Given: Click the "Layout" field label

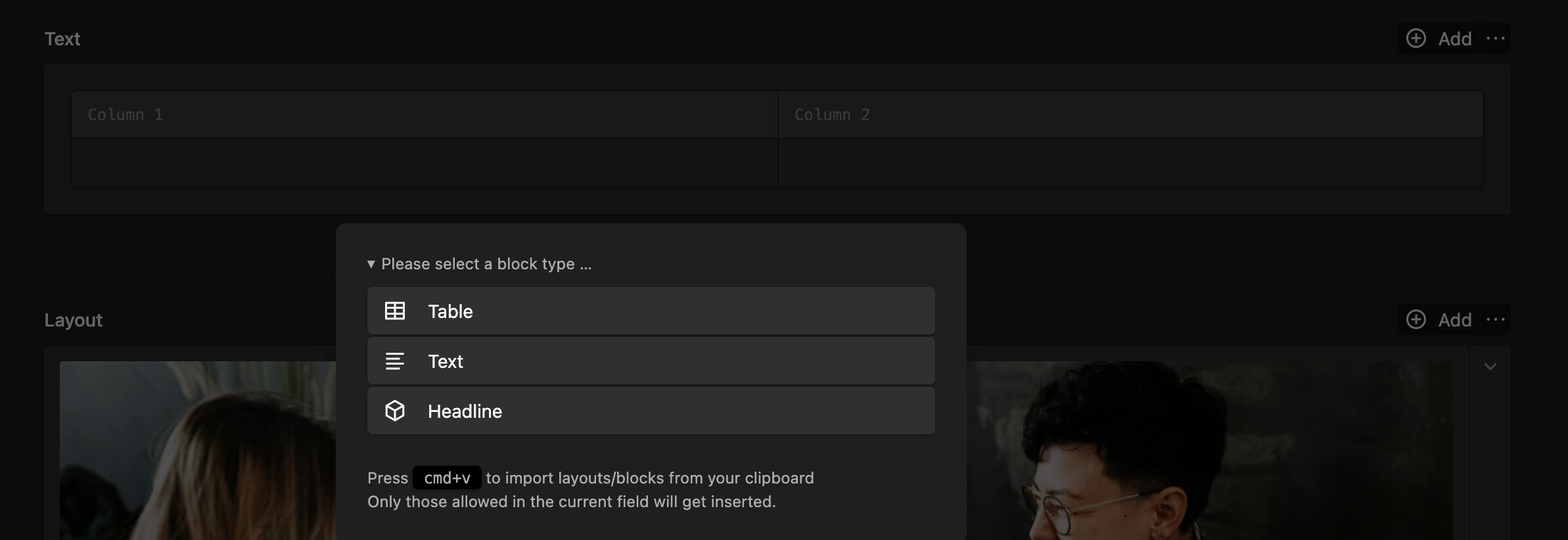Looking at the screenshot, I should [74, 320].
